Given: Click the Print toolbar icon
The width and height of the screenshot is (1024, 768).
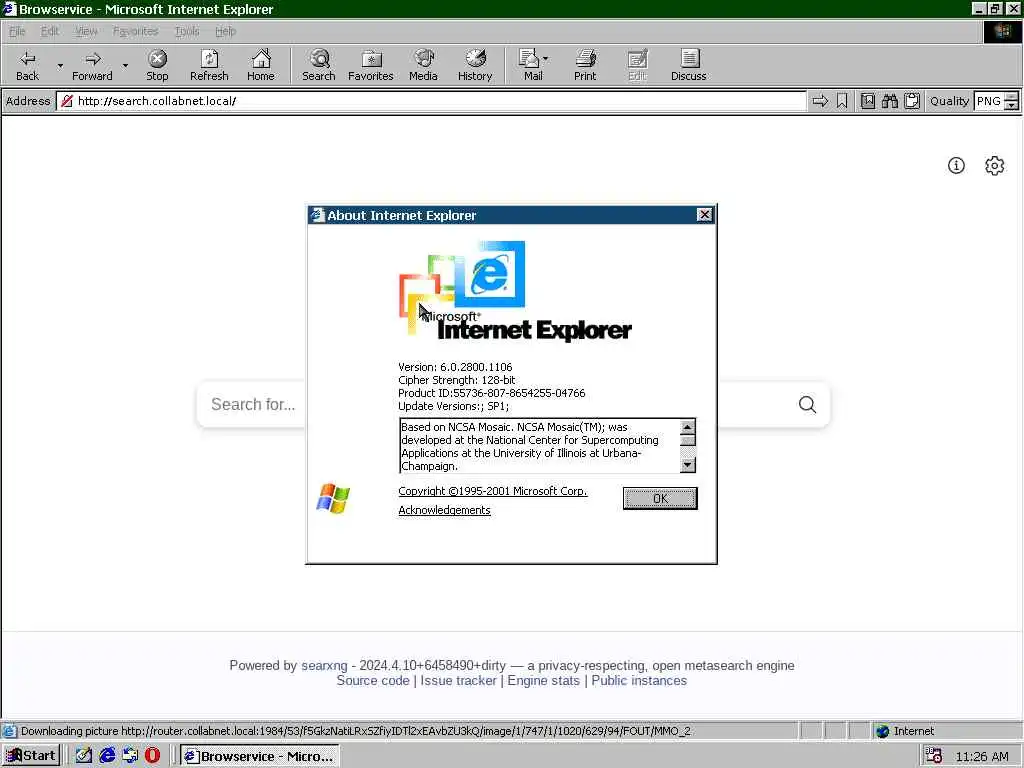Looking at the screenshot, I should click(x=585, y=65).
